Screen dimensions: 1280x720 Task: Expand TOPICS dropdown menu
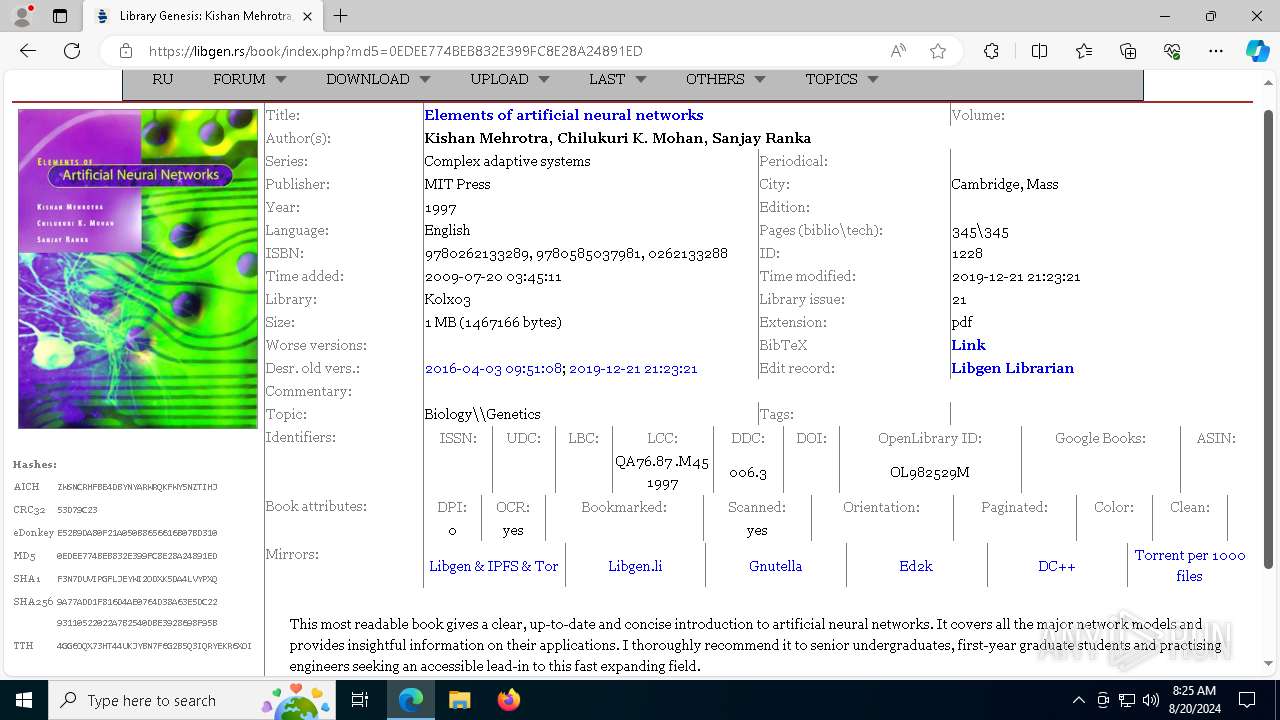[841, 79]
